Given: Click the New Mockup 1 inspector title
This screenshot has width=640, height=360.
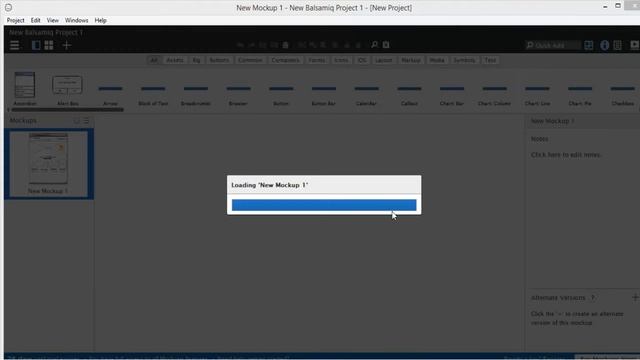Looking at the screenshot, I should (x=552, y=121).
